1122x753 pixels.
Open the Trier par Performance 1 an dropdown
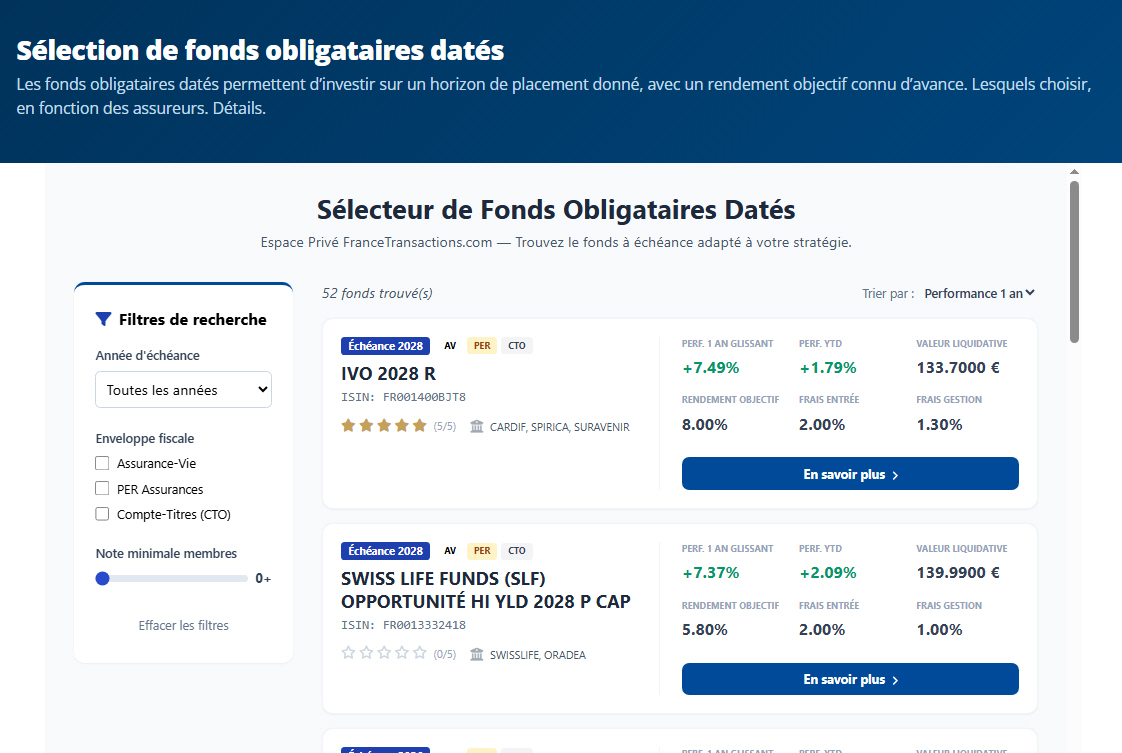pos(979,293)
